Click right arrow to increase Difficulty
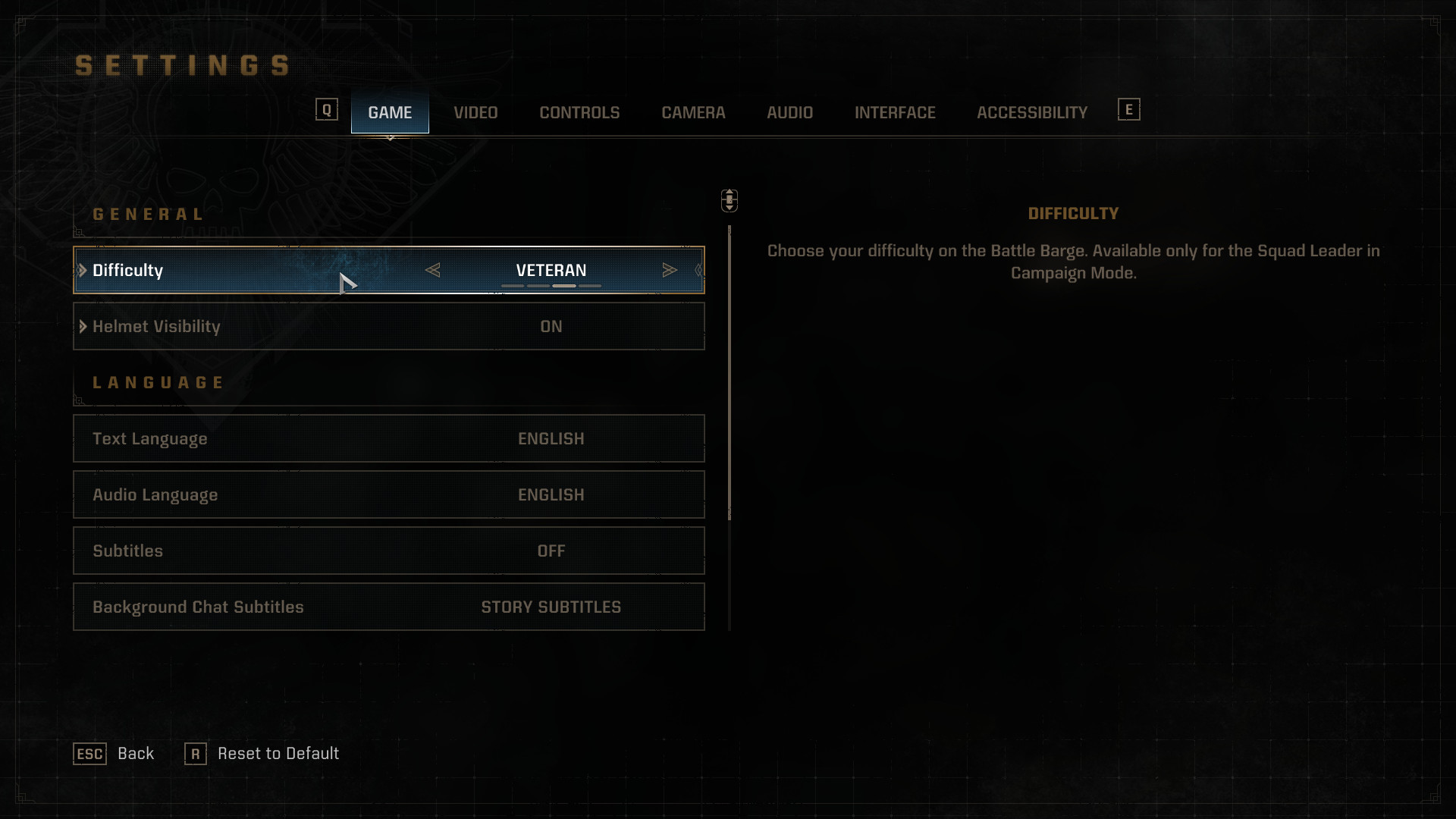 [670, 270]
